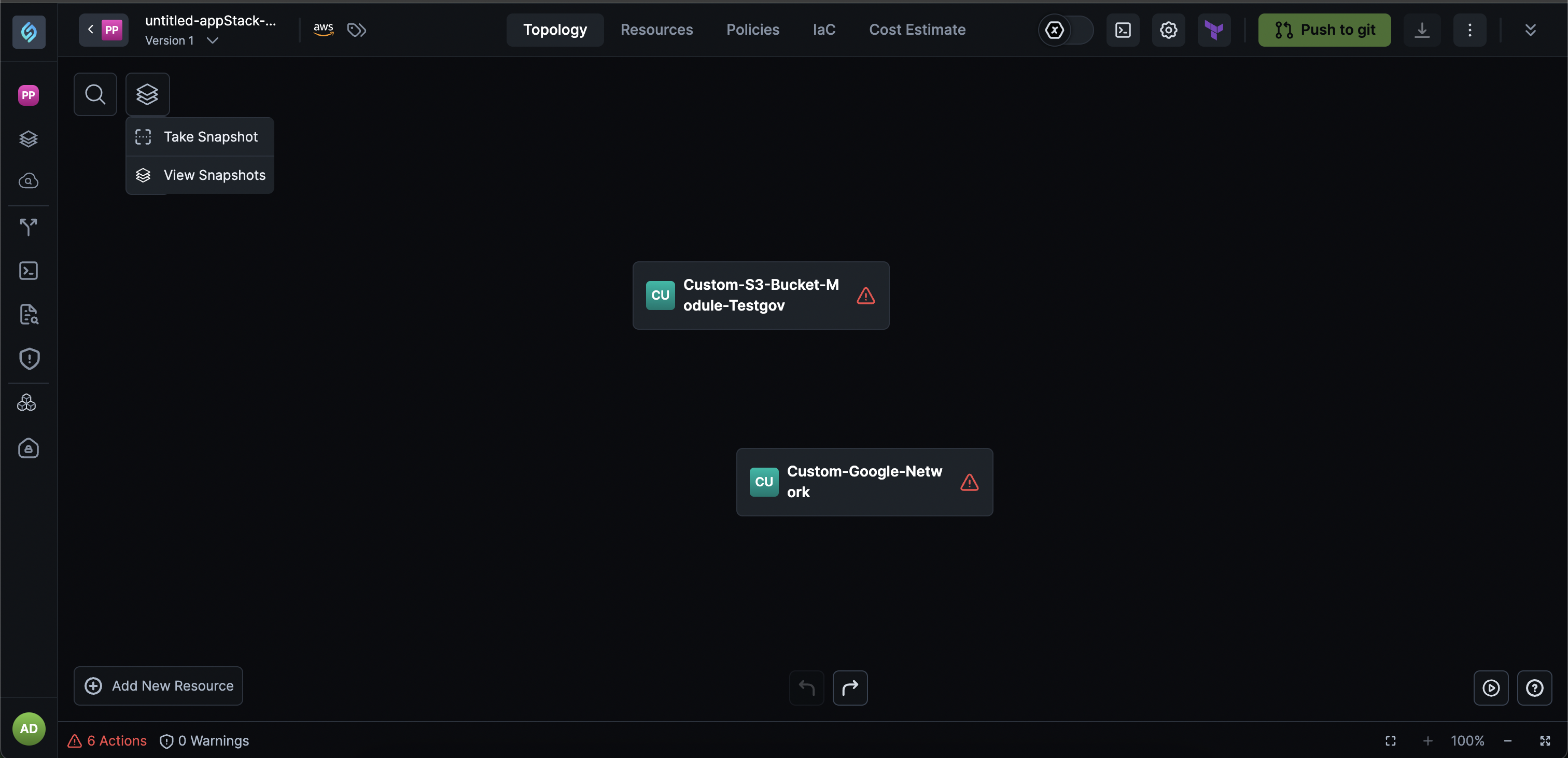The width and height of the screenshot is (1568, 758).
Task: Open the cloud scan icon in sidebar
Action: pyautogui.click(x=29, y=181)
